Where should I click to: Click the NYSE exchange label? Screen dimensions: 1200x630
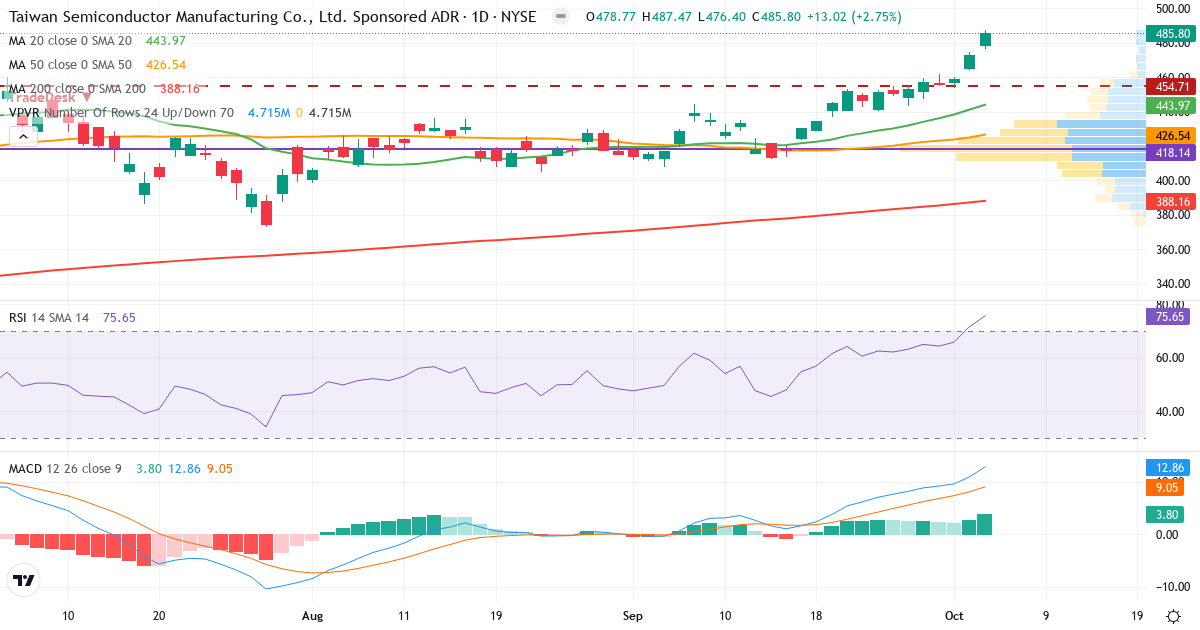(518, 17)
